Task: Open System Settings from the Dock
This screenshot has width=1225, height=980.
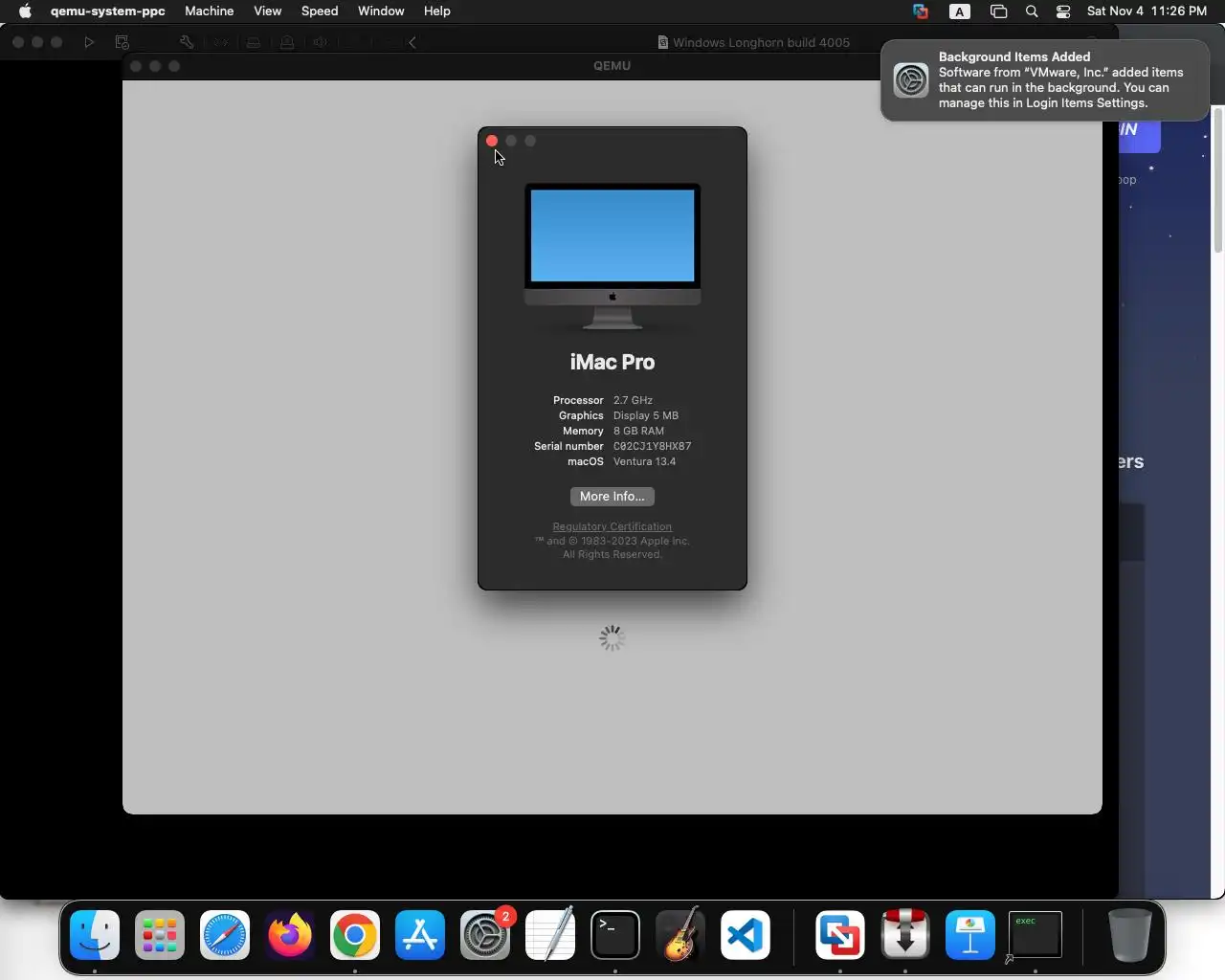Action: pos(485,935)
